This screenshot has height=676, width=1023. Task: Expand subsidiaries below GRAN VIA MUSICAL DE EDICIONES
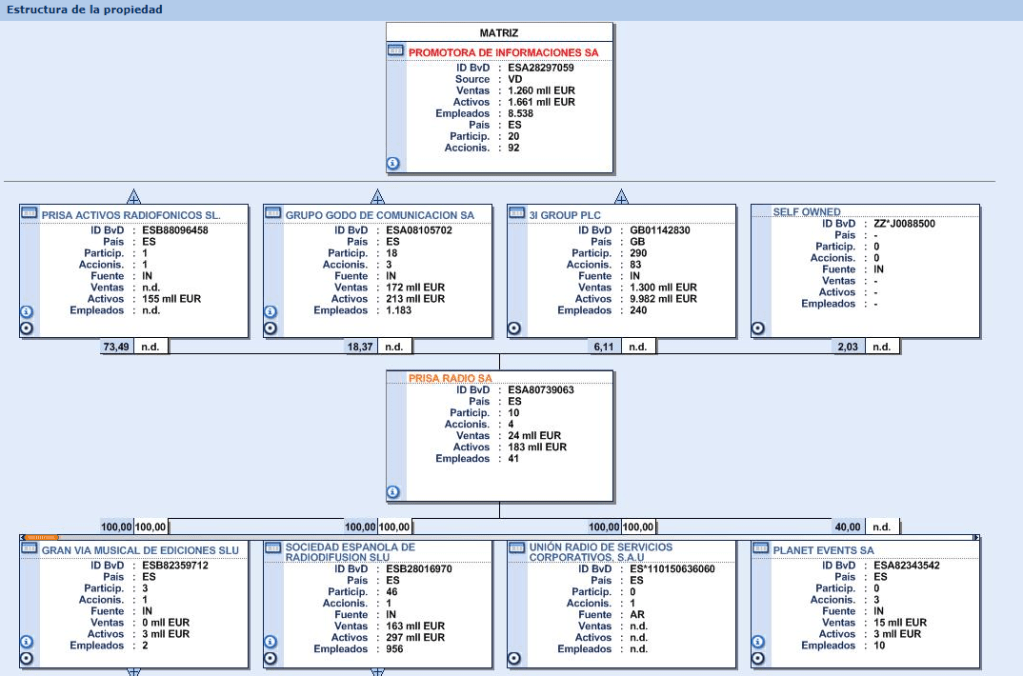tap(133, 672)
